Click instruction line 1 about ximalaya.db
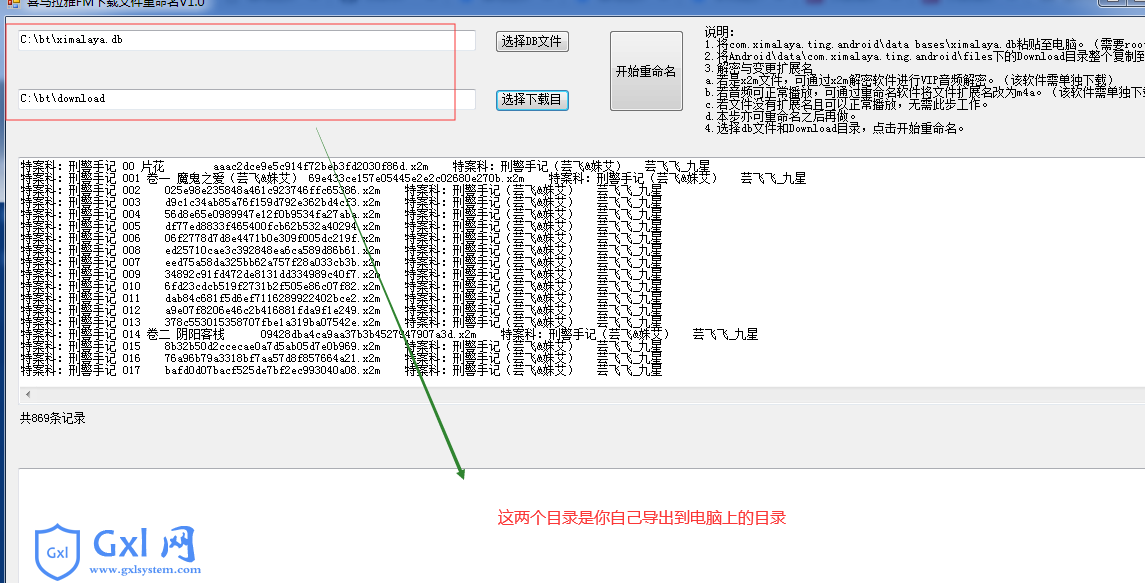Viewport: 1145px width, 583px height. pyautogui.click(x=924, y=45)
